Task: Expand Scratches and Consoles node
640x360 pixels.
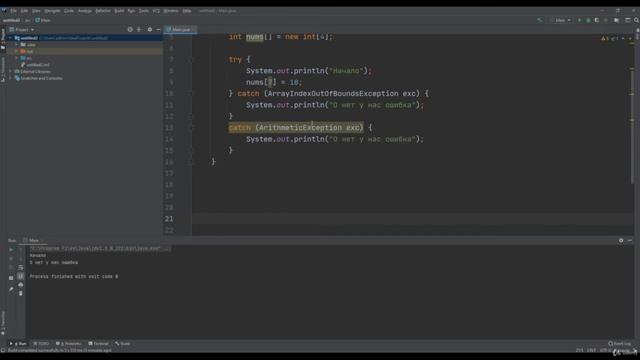Action: [11, 78]
